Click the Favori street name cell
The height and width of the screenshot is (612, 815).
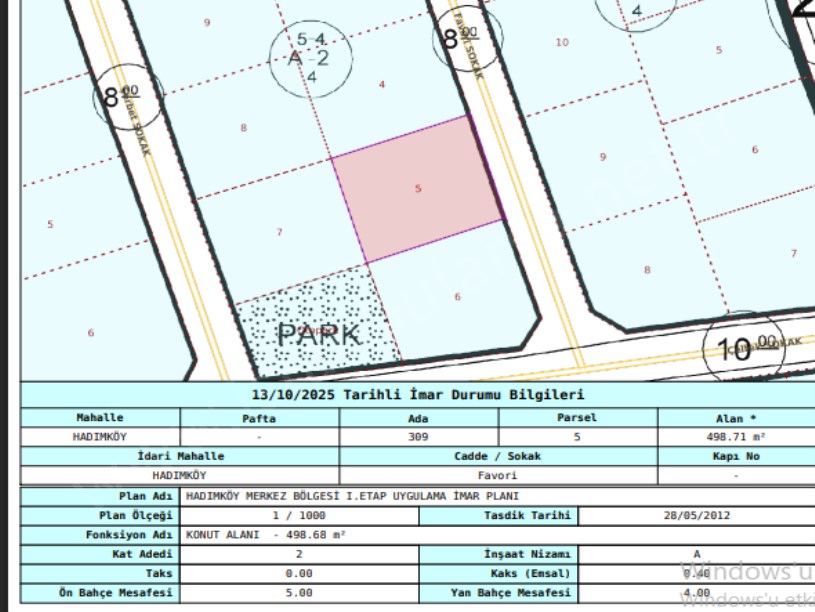coord(496,476)
